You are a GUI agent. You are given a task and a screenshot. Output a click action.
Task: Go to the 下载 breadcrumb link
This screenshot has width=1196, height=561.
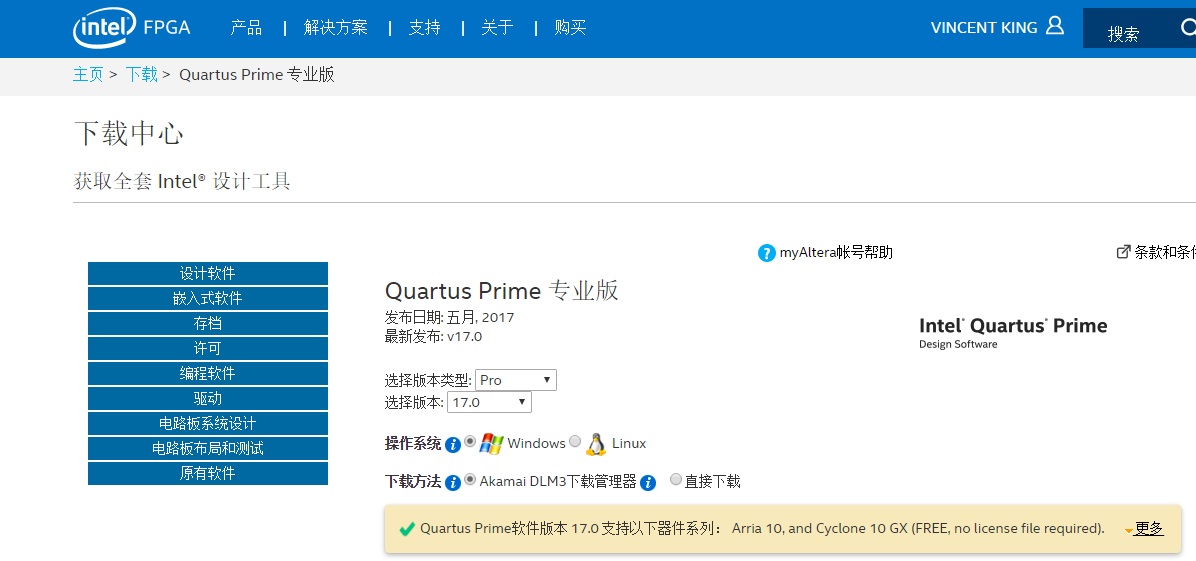(141, 75)
